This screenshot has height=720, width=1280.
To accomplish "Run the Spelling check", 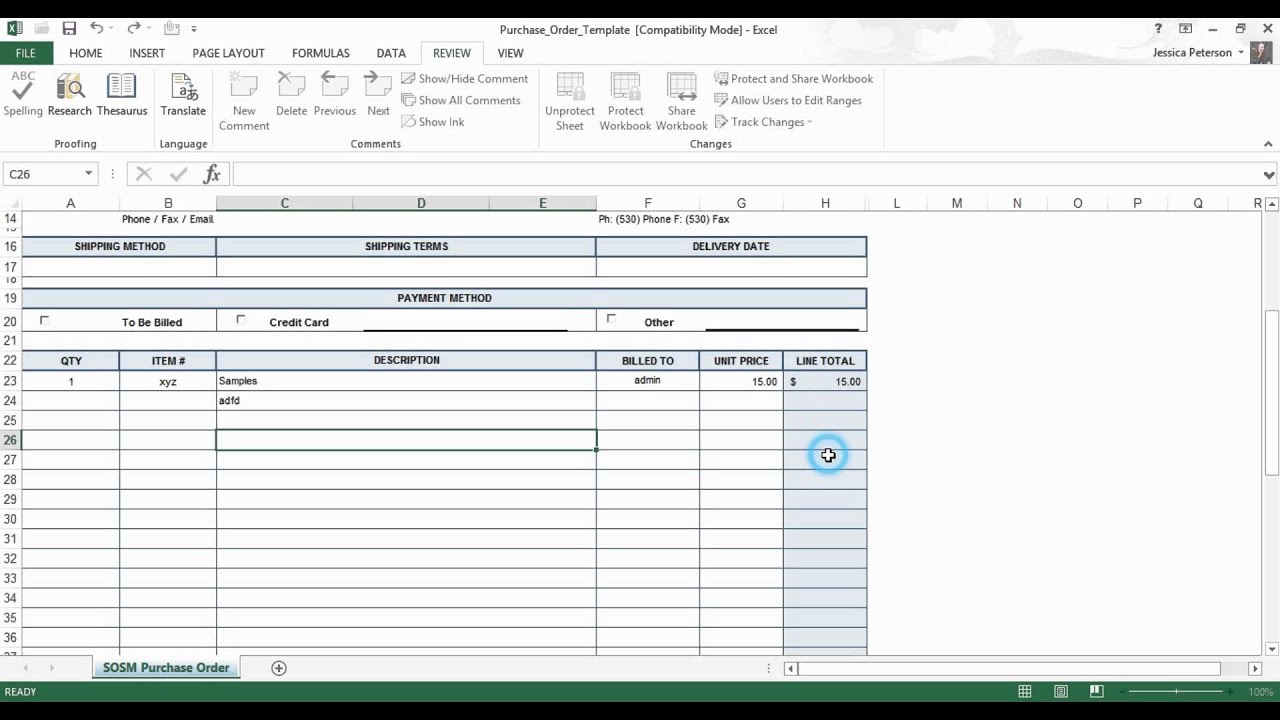I will point(23,95).
